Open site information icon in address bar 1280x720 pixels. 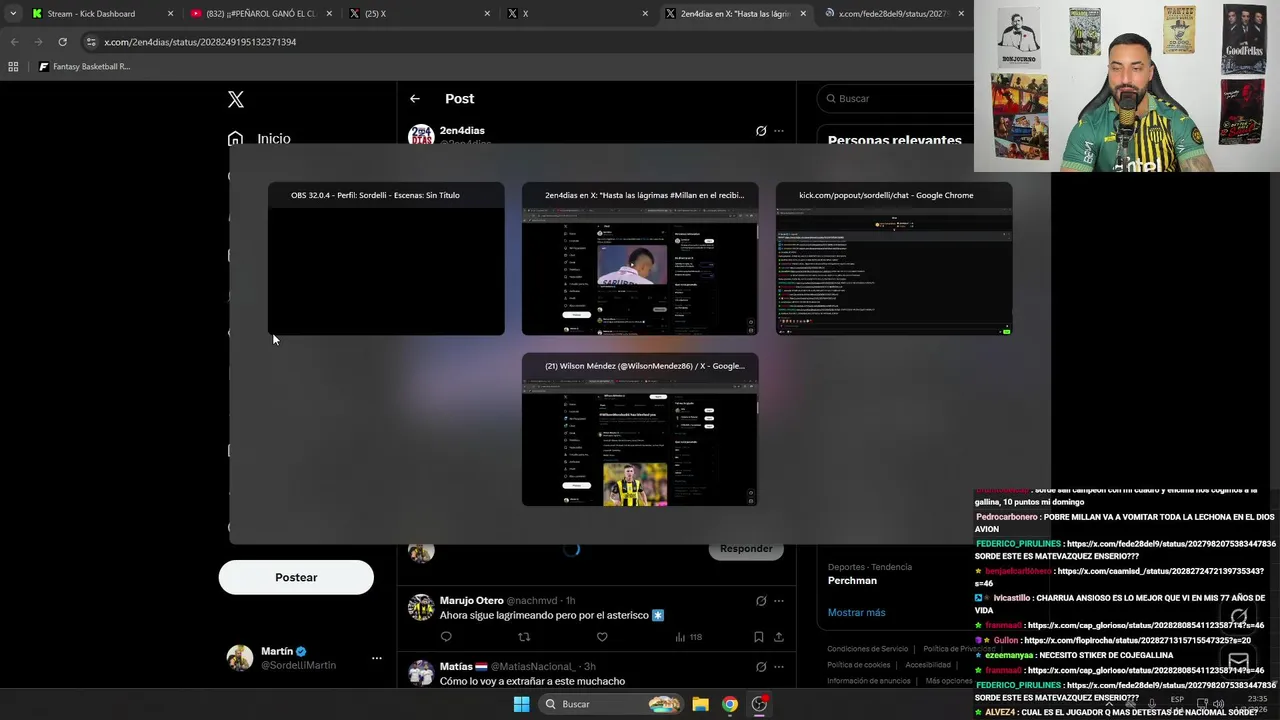click(x=91, y=42)
